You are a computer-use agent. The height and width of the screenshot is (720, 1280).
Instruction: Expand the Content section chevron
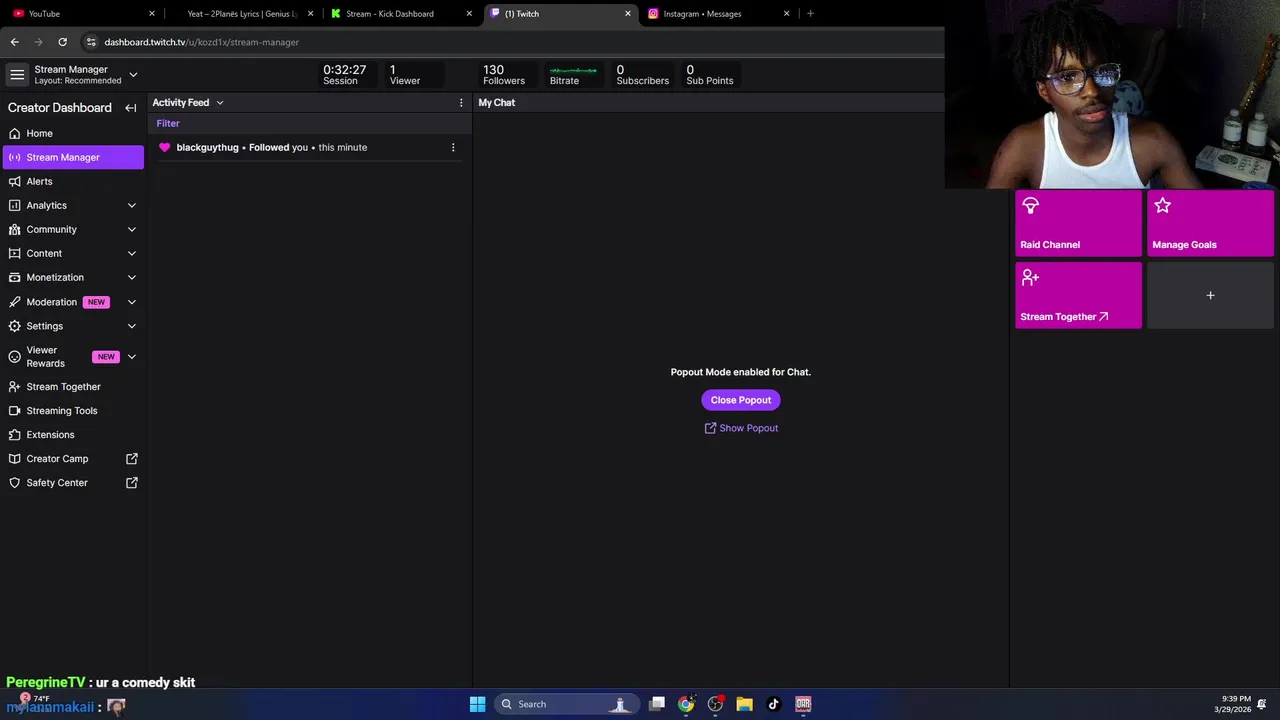pos(132,253)
